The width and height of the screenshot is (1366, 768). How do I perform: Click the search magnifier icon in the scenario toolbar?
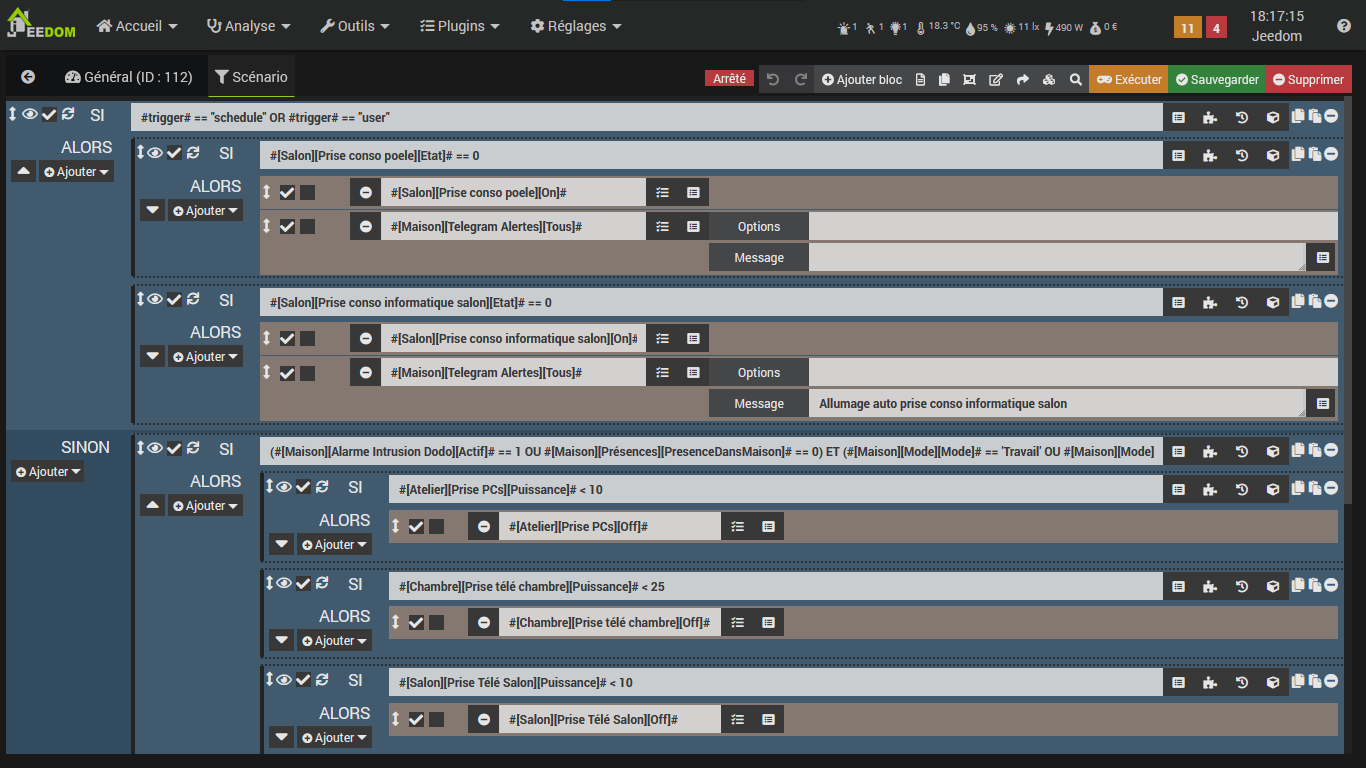click(1075, 80)
